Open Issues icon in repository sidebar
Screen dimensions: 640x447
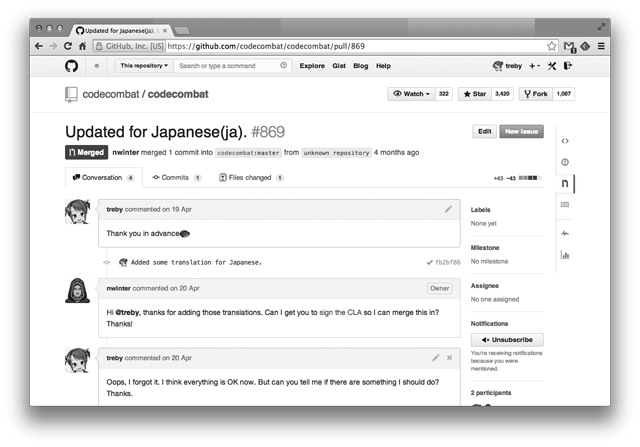pos(565,162)
